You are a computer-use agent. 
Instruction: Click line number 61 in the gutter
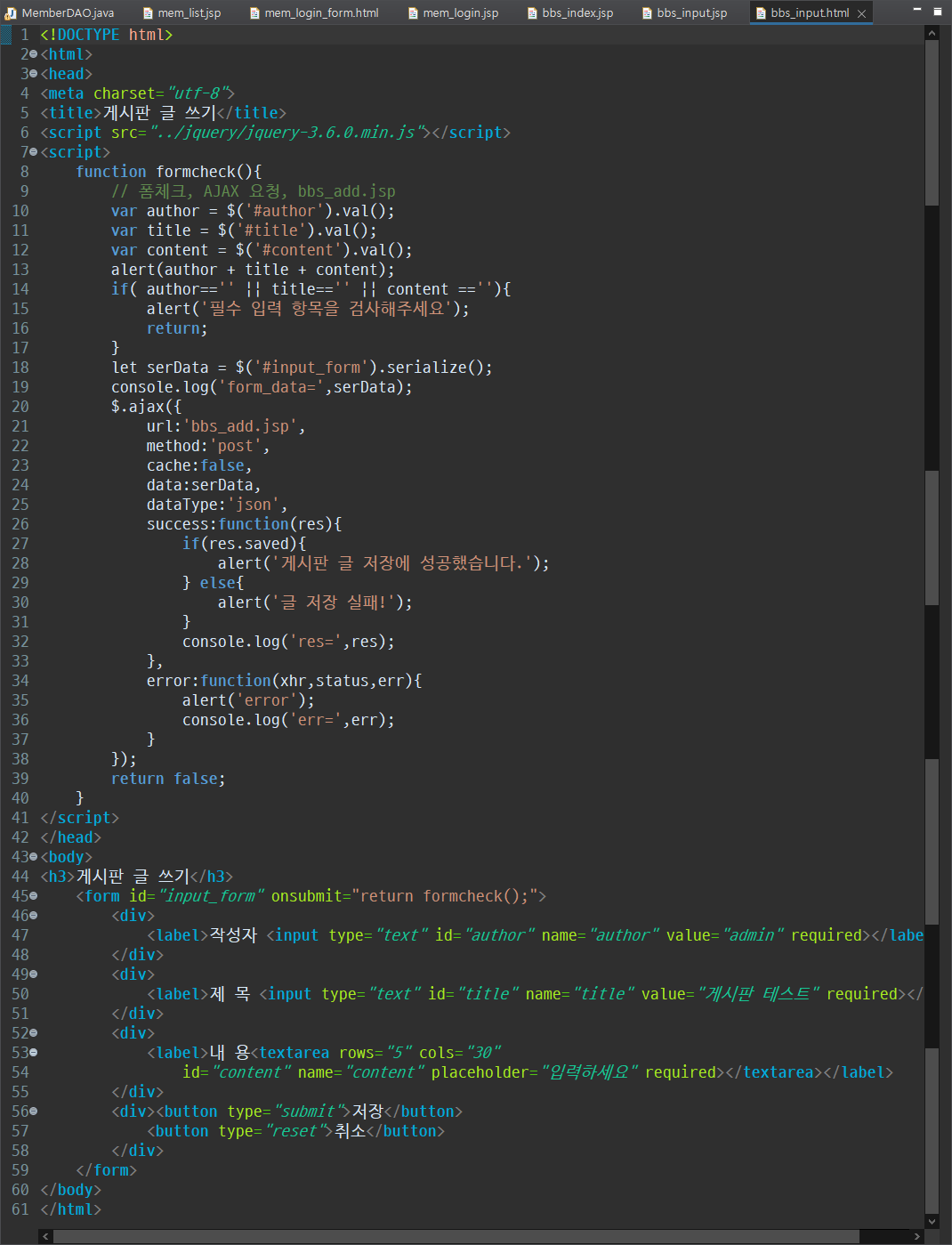(x=20, y=1209)
